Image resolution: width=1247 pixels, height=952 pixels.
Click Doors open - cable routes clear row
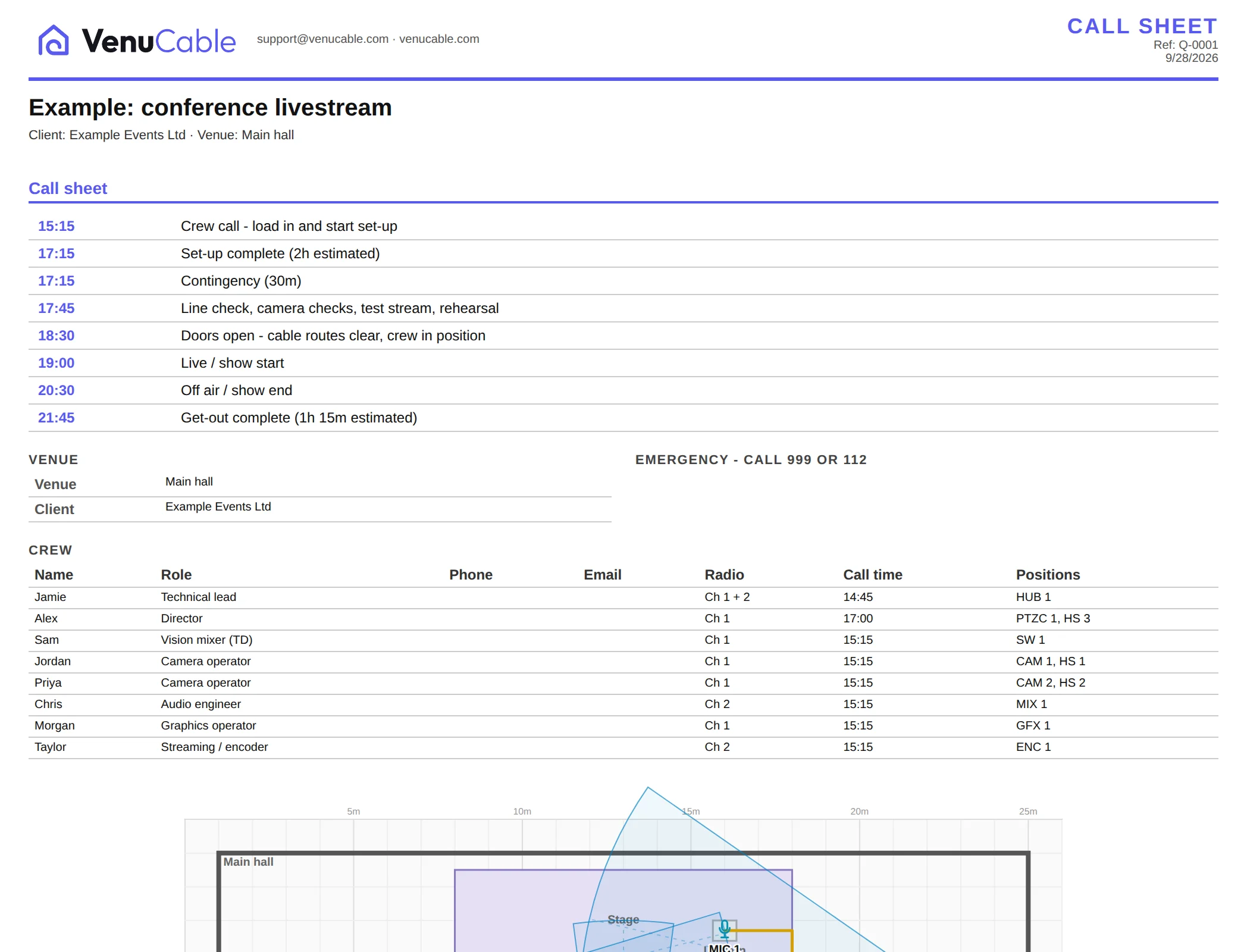point(623,336)
